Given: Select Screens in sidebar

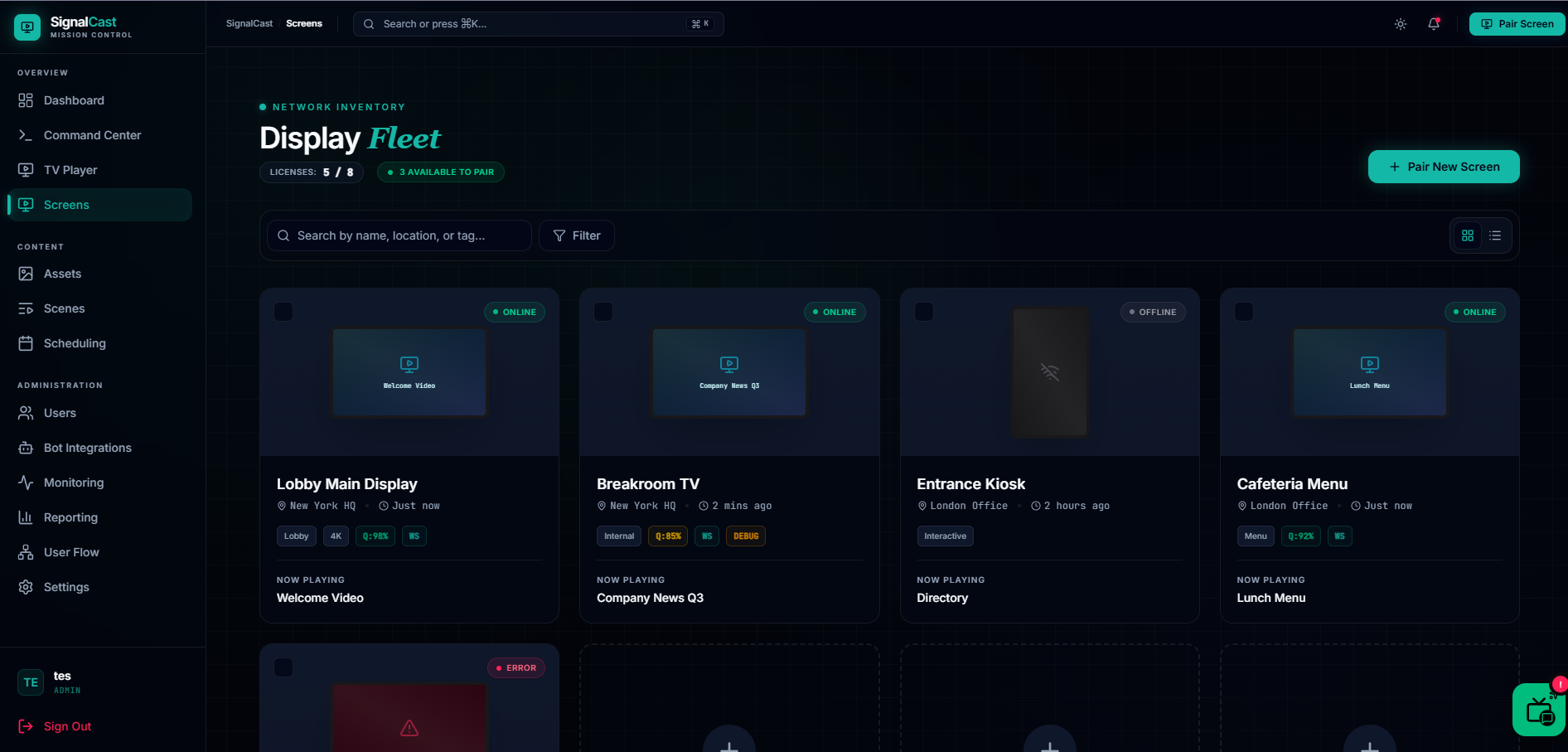Looking at the screenshot, I should click(x=99, y=205).
